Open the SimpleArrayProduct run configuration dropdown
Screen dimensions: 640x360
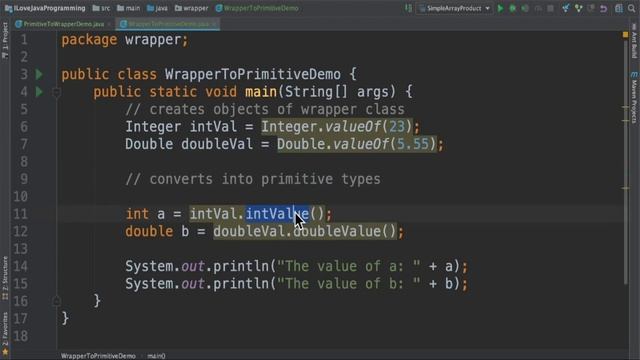pyautogui.click(x=454, y=8)
